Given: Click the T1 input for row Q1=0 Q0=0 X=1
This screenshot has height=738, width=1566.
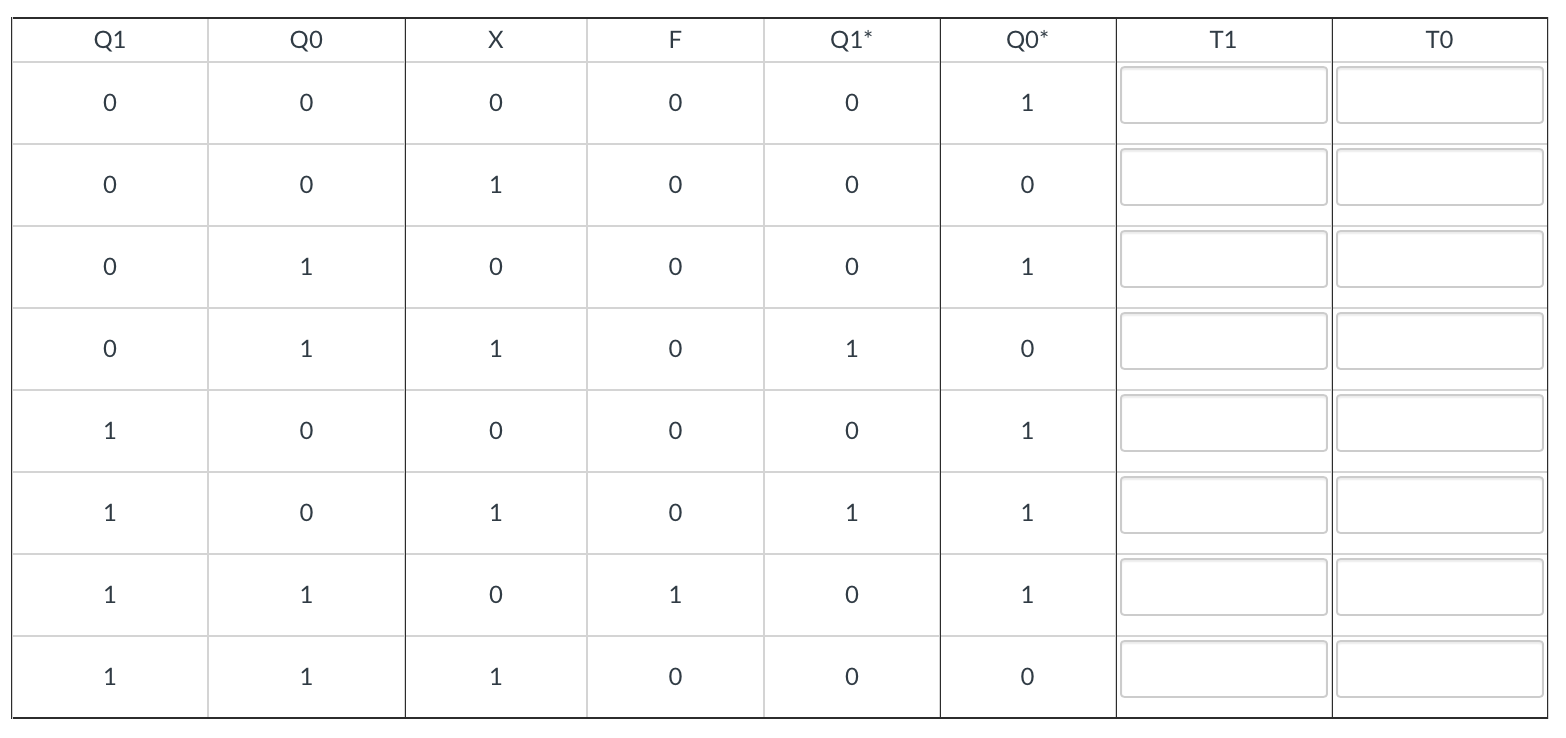Looking at the screenshot, I should click(x=1222, y=178).
